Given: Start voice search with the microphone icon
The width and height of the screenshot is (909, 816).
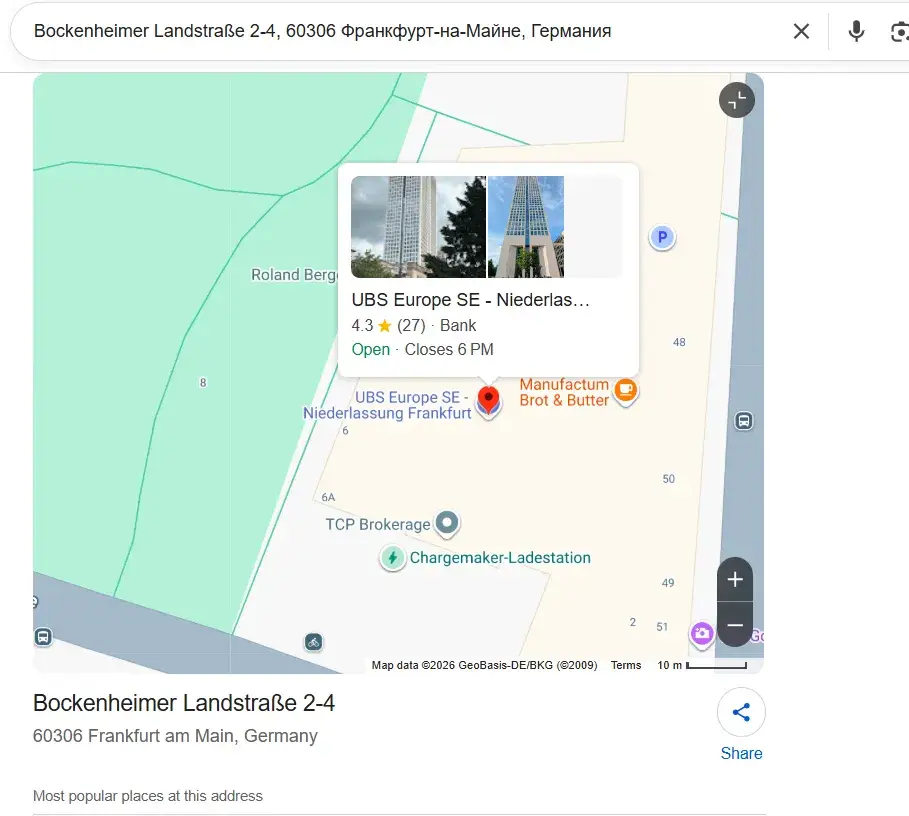Looking at the screenshot, I should click(x=856, y=31).
